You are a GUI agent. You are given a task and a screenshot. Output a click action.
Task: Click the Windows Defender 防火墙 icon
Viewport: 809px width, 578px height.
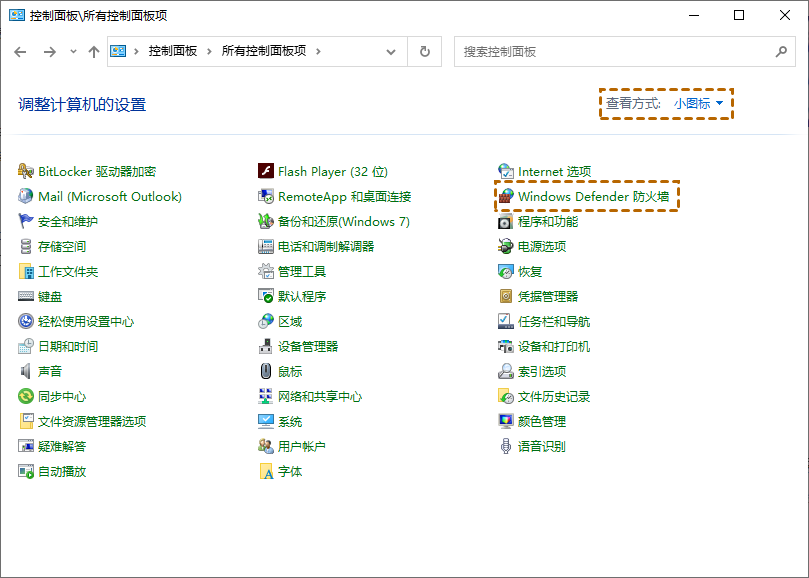(506, 196)
